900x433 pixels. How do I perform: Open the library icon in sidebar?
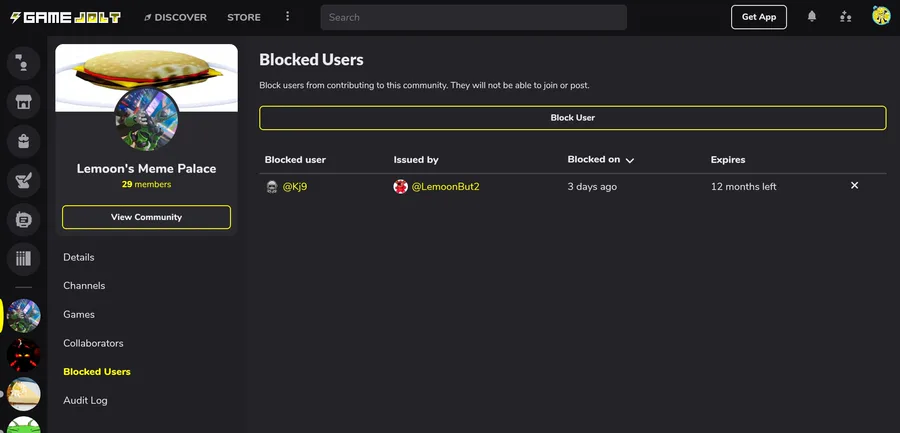23,259
